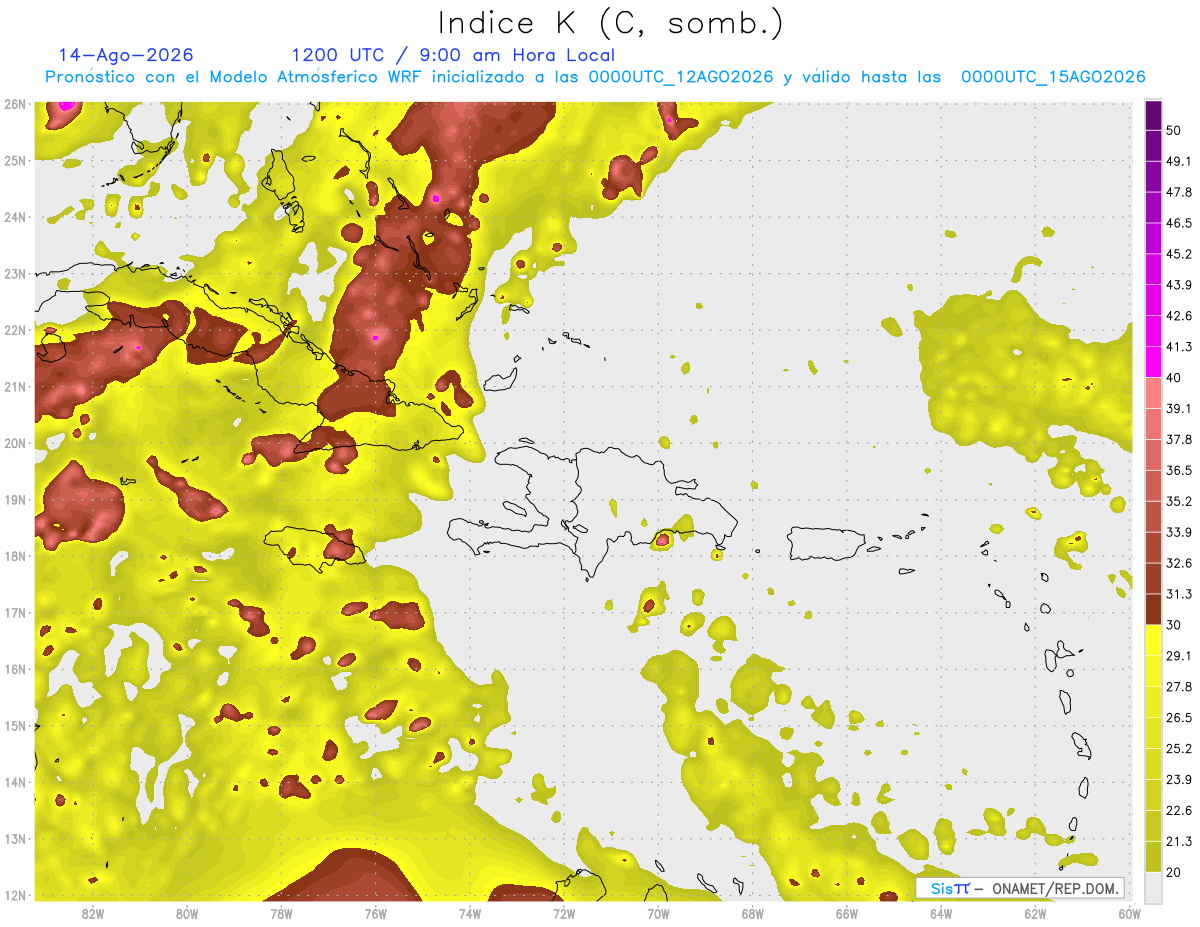
Task: Click the '70W' longitude label
Action: (x=658, y=913)
